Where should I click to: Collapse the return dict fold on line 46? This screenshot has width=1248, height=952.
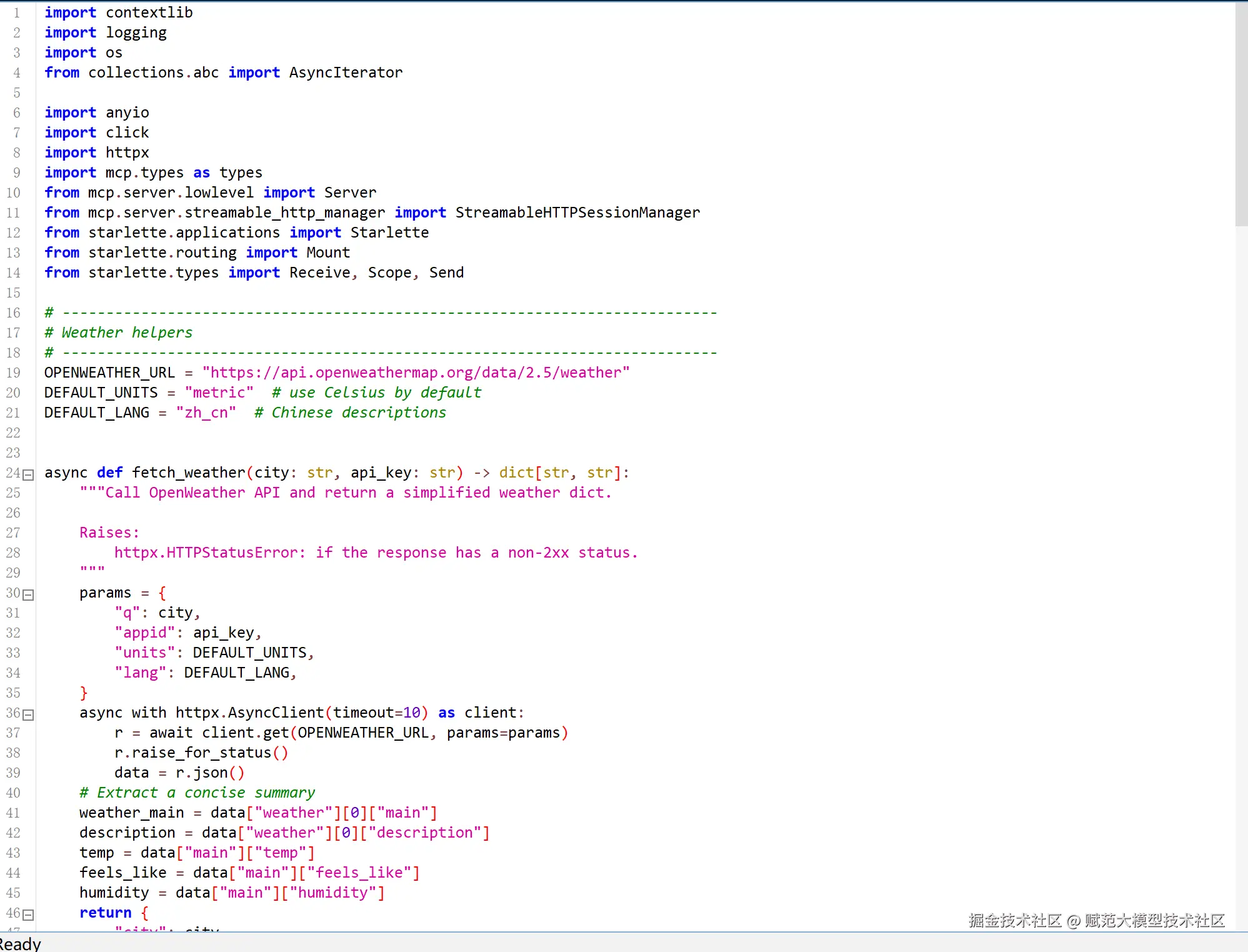pos(28,915)
